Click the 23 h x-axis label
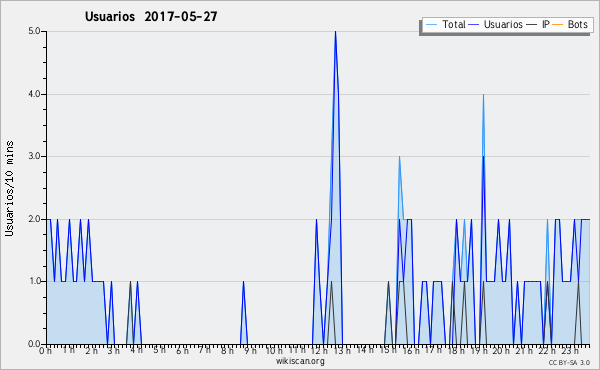This screenshot has height=370, width=600. [570, 350]
